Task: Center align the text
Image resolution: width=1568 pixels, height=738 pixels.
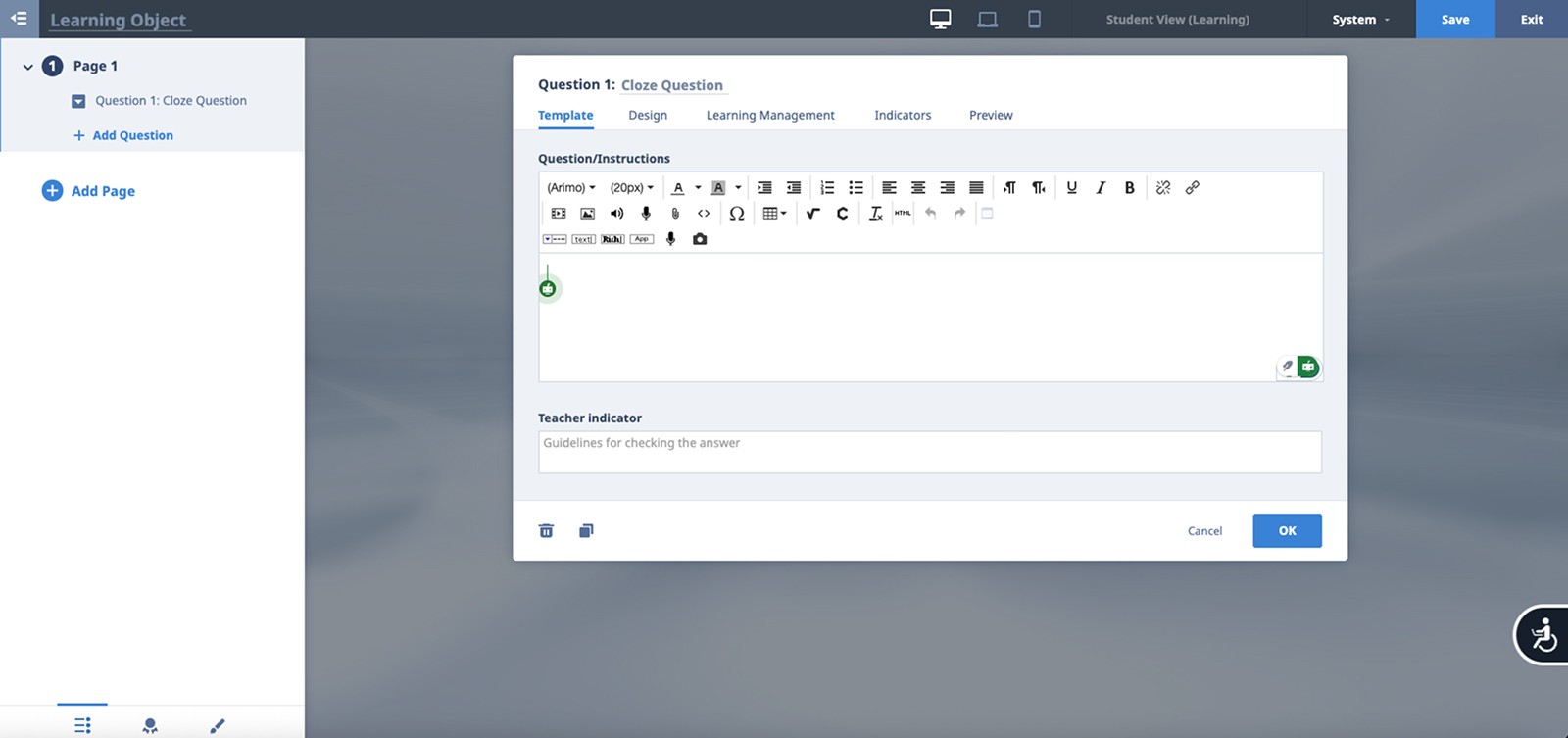Action: (x=918, y=187)
